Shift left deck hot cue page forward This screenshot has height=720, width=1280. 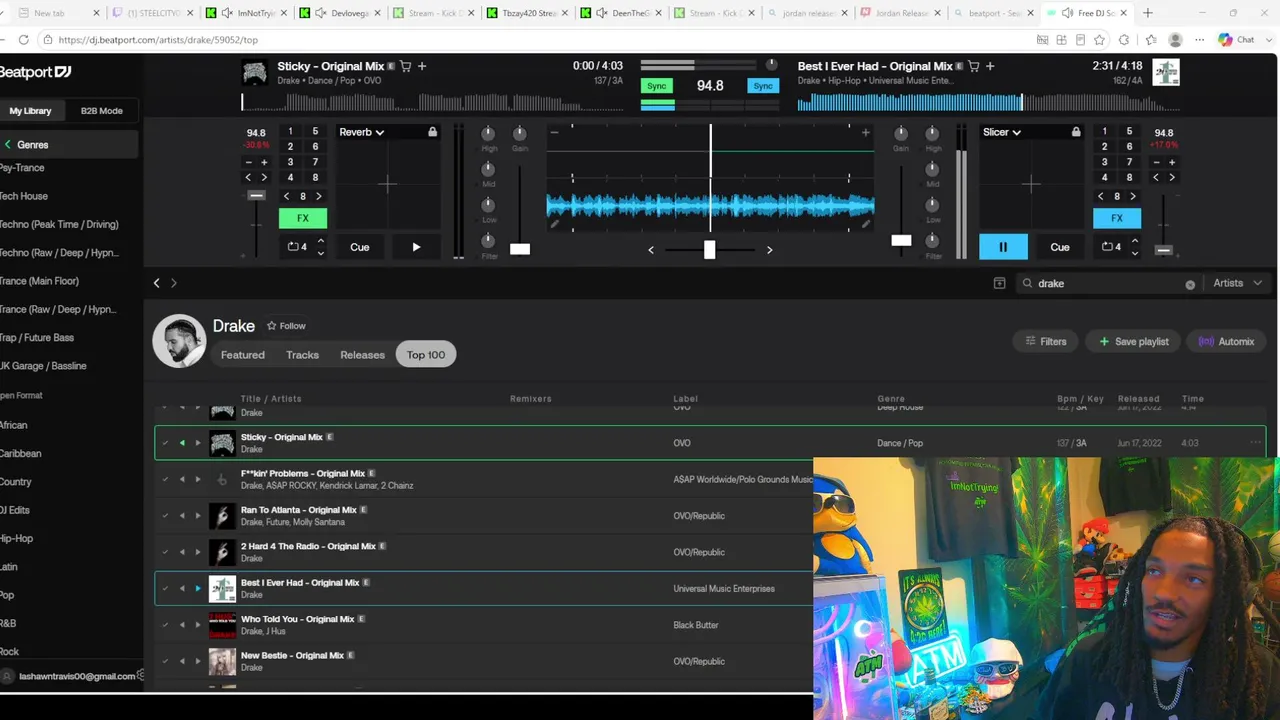point(319,196)
